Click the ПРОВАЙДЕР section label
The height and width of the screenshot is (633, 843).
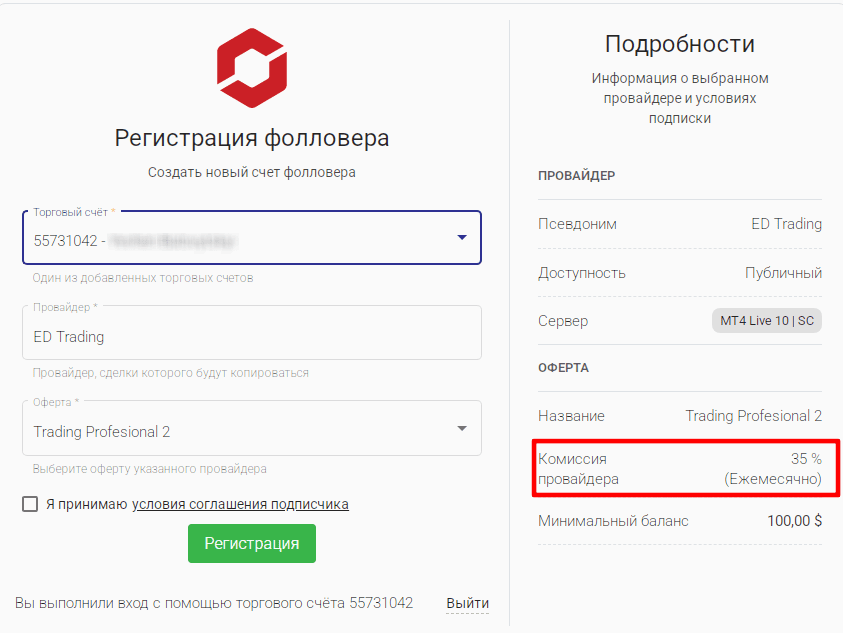coord(576,176)
